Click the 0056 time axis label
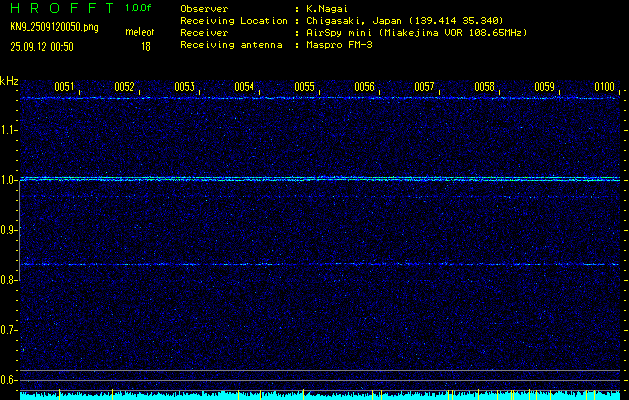Viewport: 629px width, 400px height. (x=364, y=87)
